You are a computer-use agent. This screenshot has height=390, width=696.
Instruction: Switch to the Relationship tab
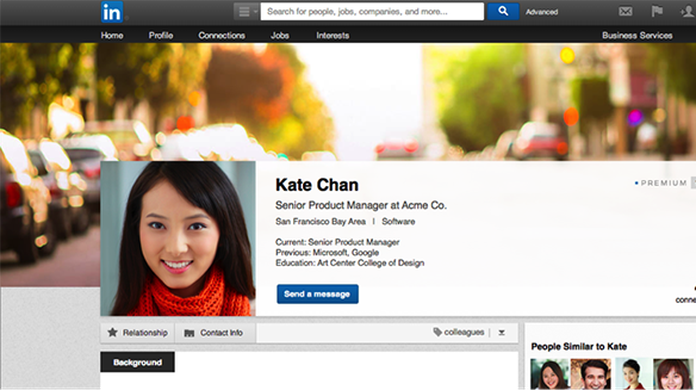(x=138, y=333)
